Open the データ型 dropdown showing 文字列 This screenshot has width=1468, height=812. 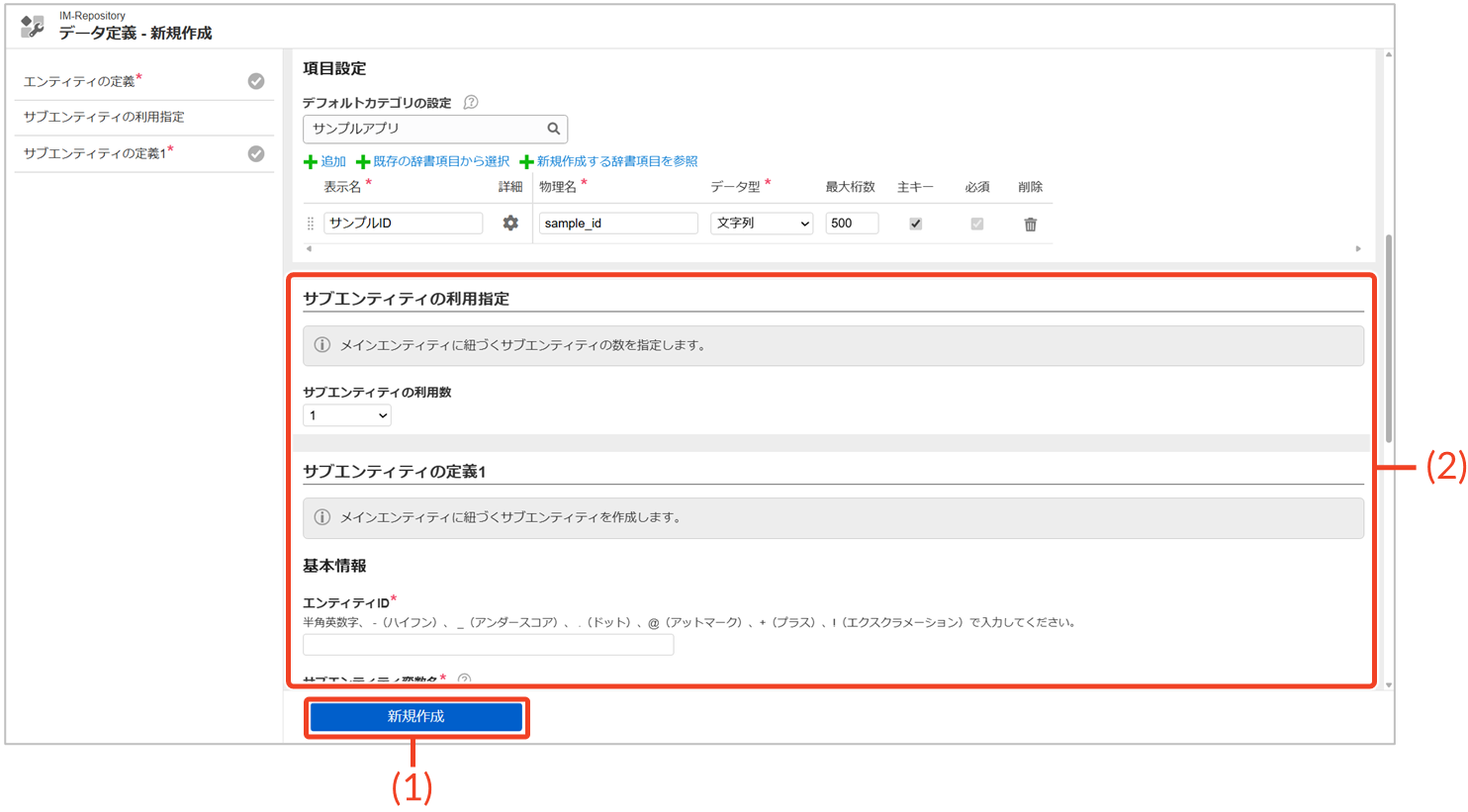[761, 224]
